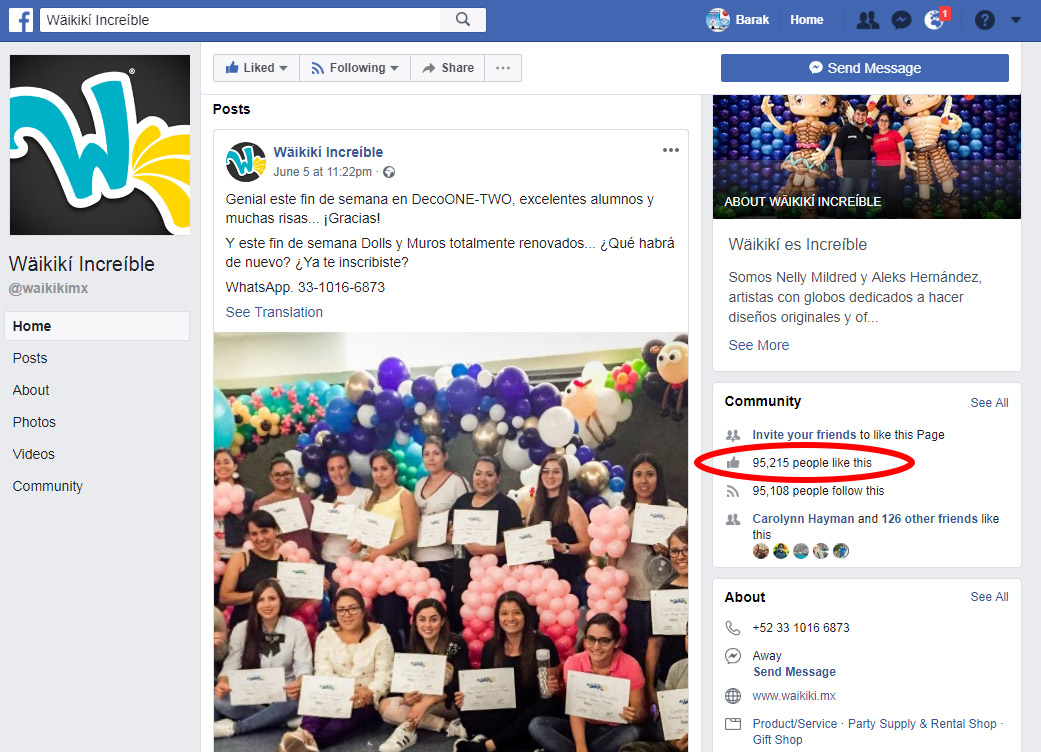Select Videos in left sidebar
Image resolution: width=1041 pixels, height=752 pixels.
(33, 454)
